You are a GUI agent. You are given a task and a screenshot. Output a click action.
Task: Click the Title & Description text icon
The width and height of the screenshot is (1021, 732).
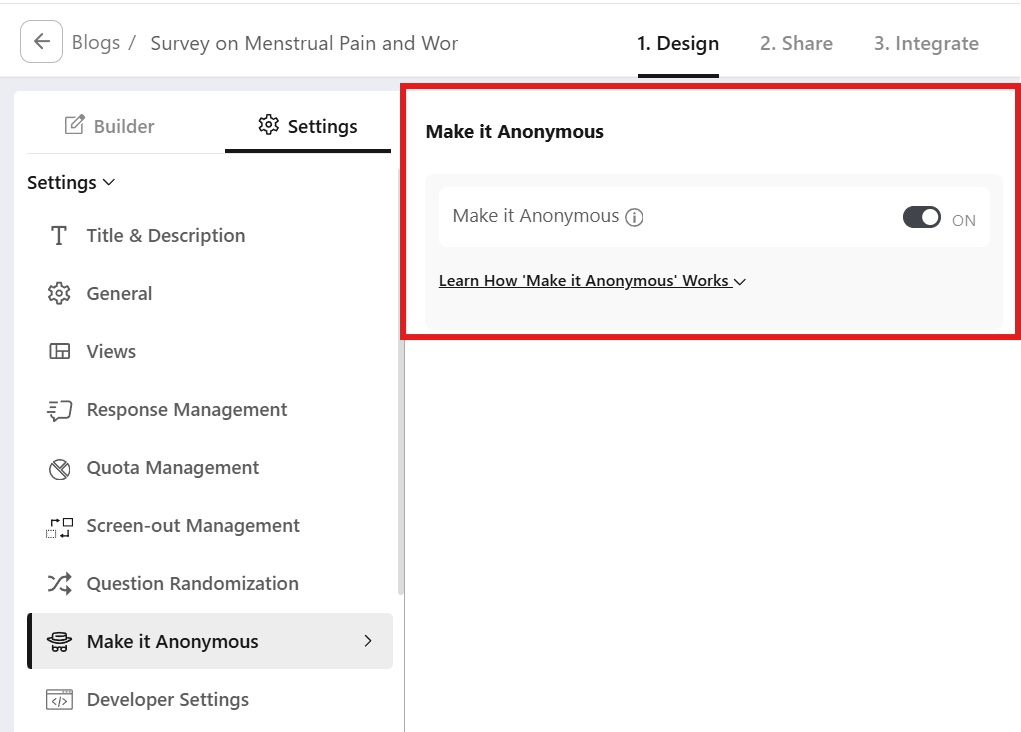pos(59,236)
